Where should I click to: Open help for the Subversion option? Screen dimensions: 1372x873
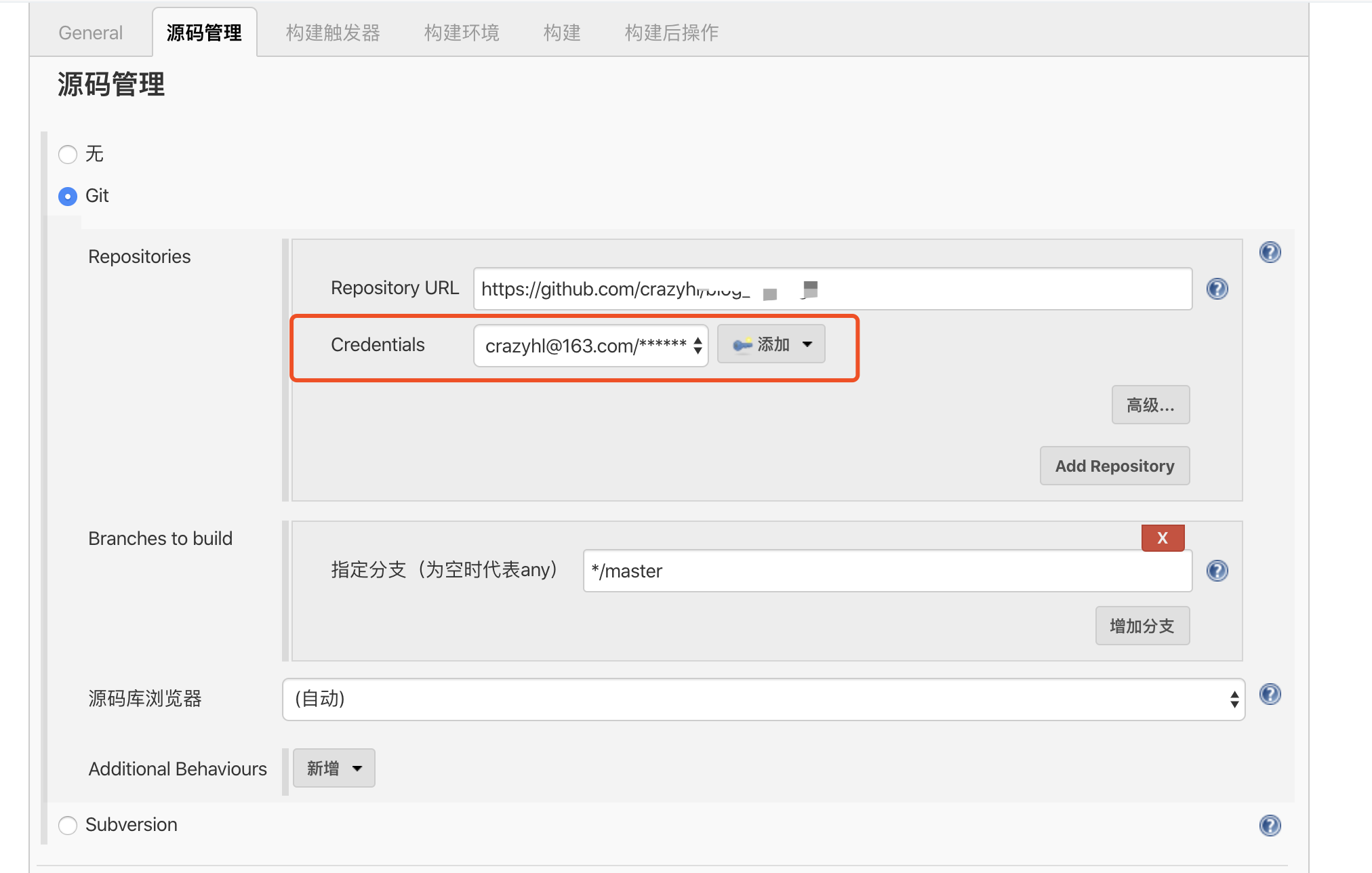[1270, 826]
